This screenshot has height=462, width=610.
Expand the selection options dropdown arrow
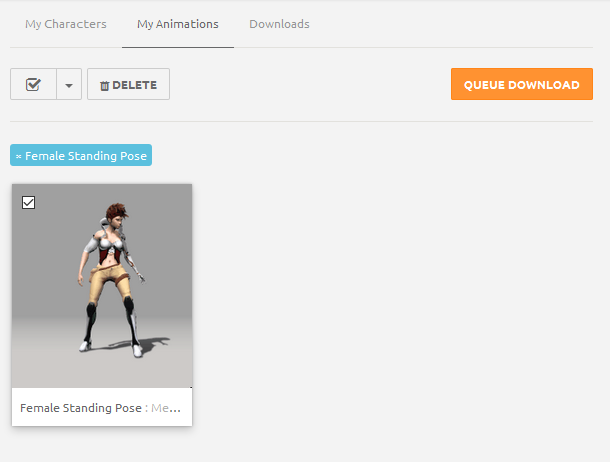[69, 84]
